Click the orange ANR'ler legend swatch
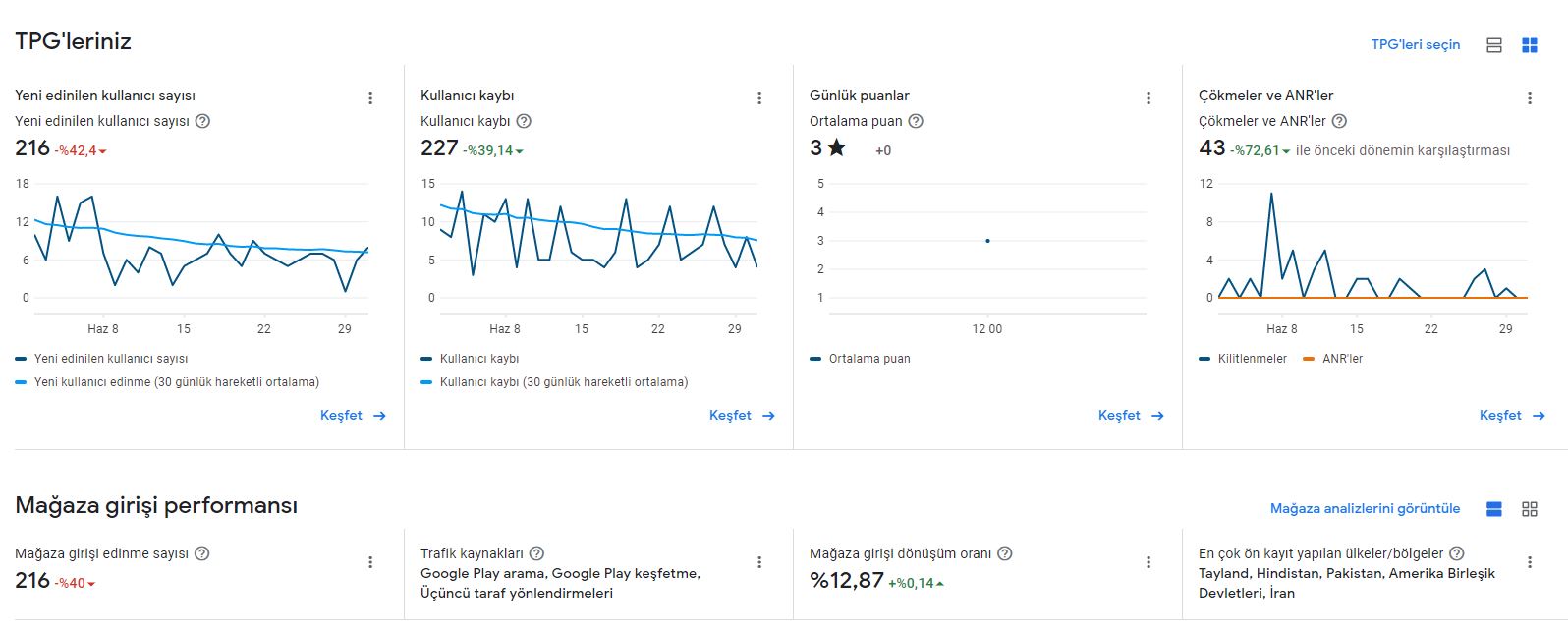Image resolution: width=1568 pixels, height=637 pixels. click(x=1308, y=359)
